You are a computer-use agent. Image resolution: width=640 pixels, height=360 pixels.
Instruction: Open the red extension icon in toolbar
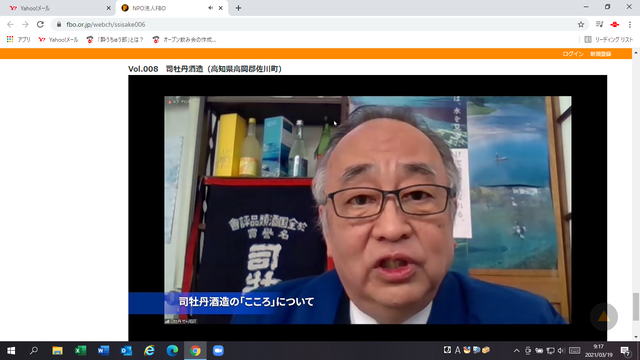(x=615, y=24)
